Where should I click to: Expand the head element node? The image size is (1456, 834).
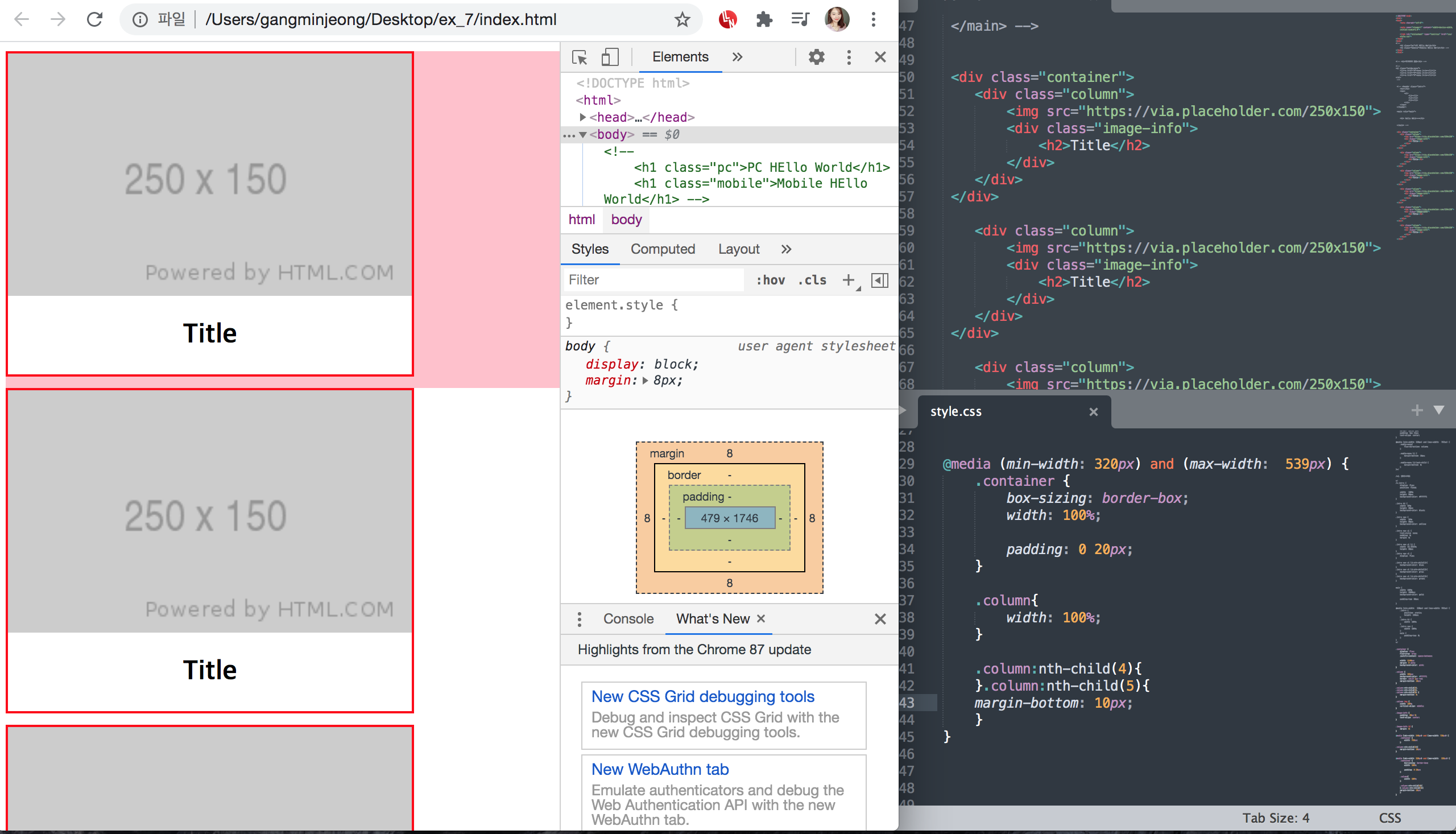tap(583, 117)
